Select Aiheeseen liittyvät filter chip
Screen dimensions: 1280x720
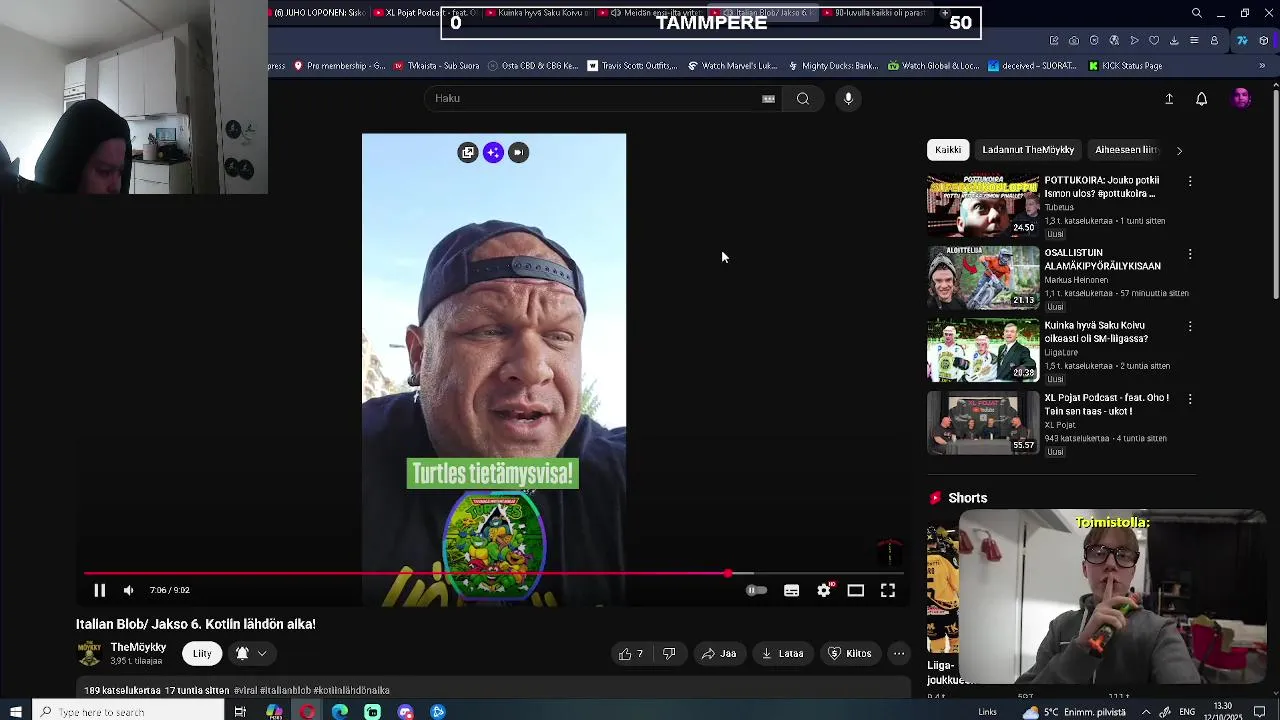(1126, 150)
